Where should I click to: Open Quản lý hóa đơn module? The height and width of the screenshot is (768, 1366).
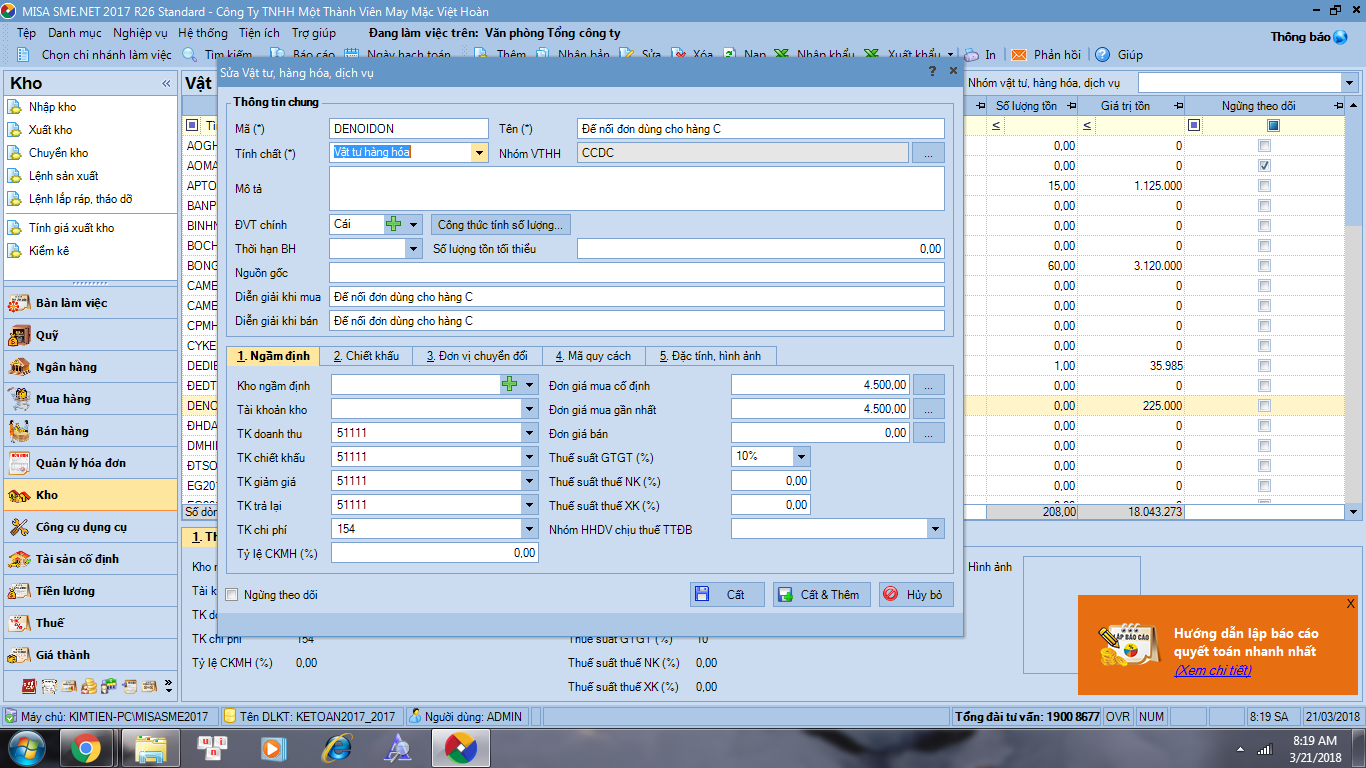tap(89, 463)
